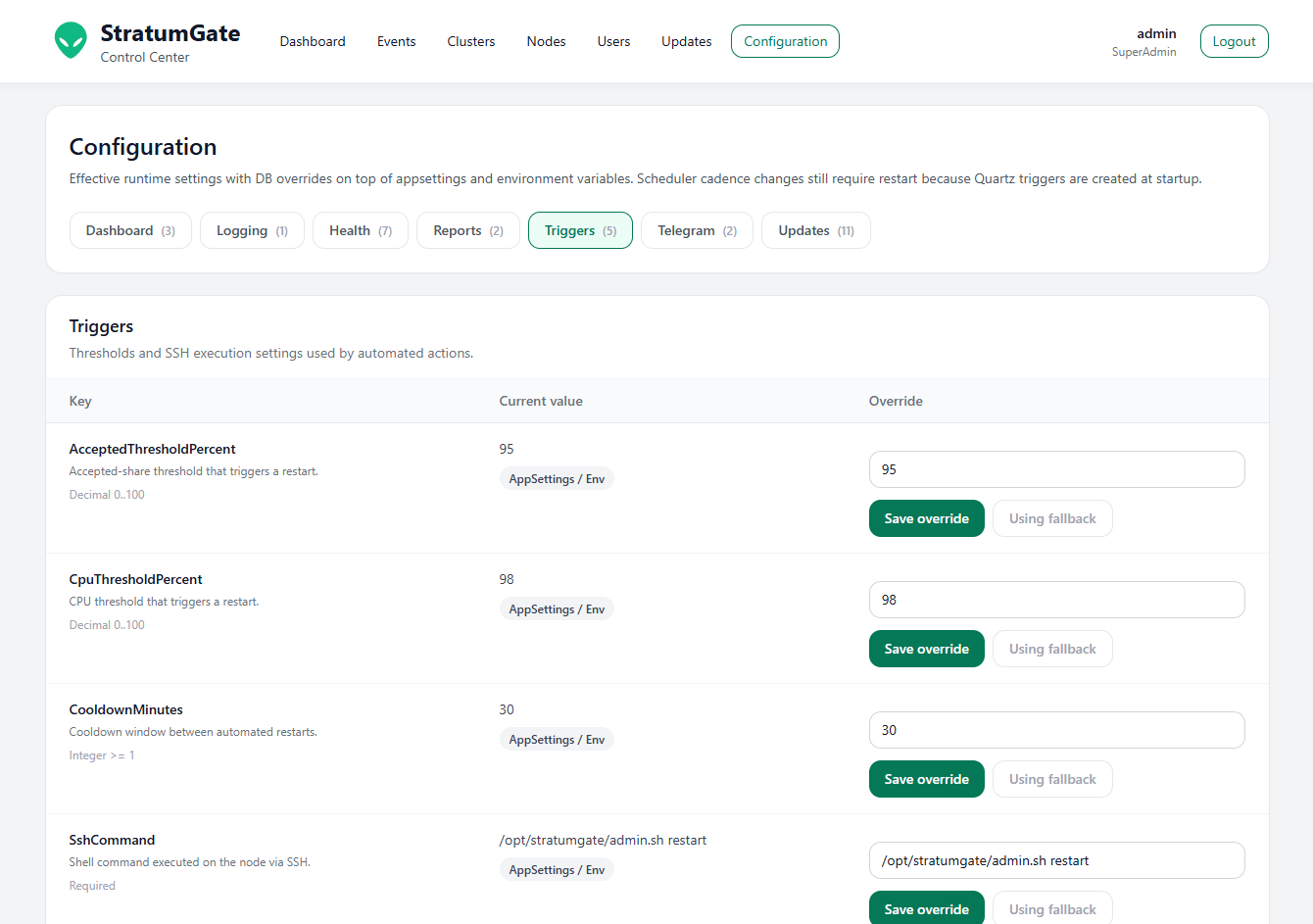Select the Health configuration tab

click(360, 230)
